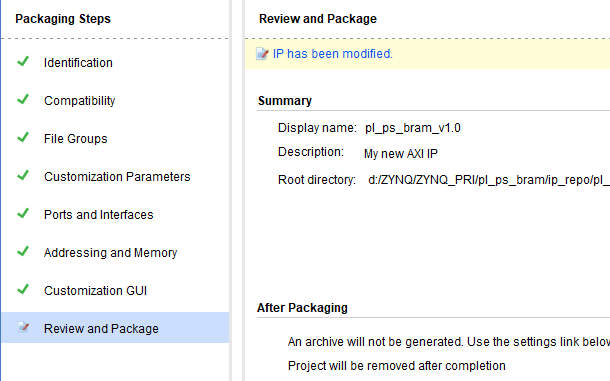Select the Review and Package step
This screenshot has height=381, width=610.
coord(115,328)
